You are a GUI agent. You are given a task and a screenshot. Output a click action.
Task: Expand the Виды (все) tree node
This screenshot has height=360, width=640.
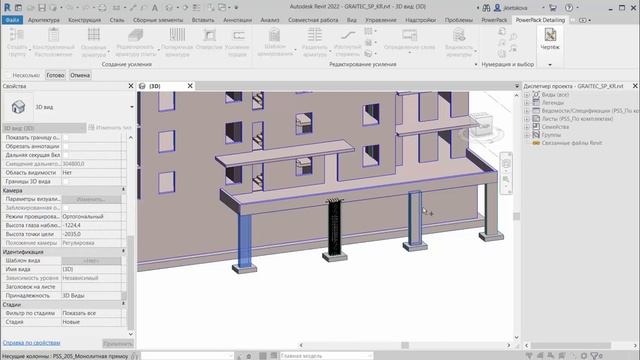[x=527, y=95]
